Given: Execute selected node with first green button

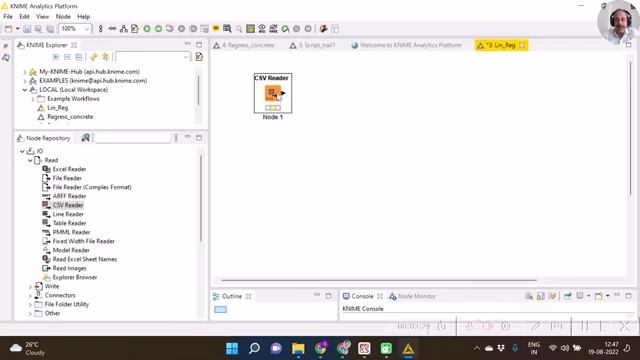Looking at the screenshot, I should [147, 29].
